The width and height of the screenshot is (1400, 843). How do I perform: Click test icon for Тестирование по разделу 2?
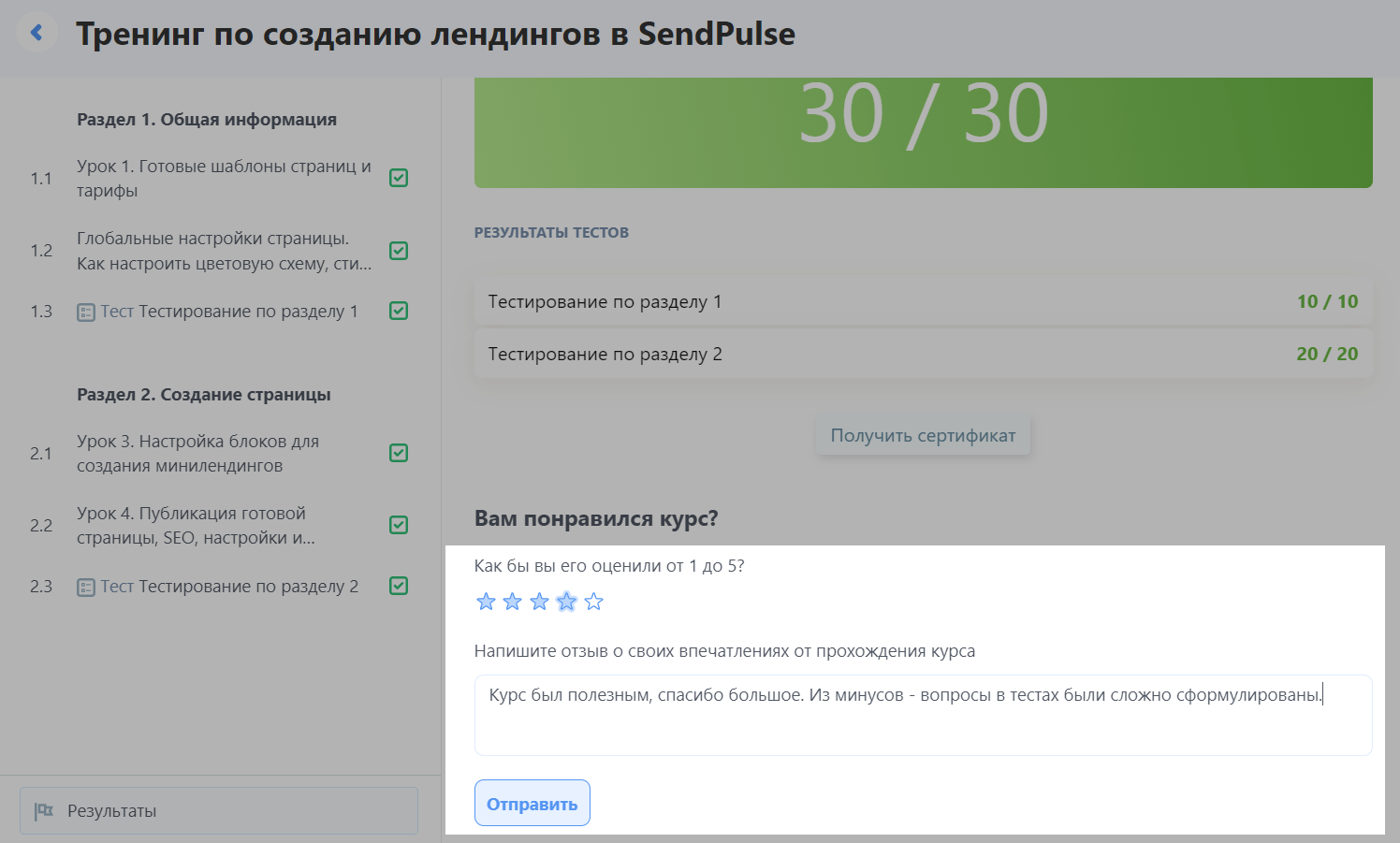[86, 588]
